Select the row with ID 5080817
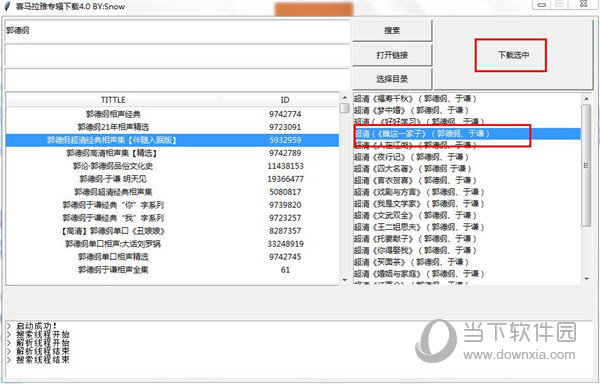This screenshot has width=600, height=384. pos(172,192)
